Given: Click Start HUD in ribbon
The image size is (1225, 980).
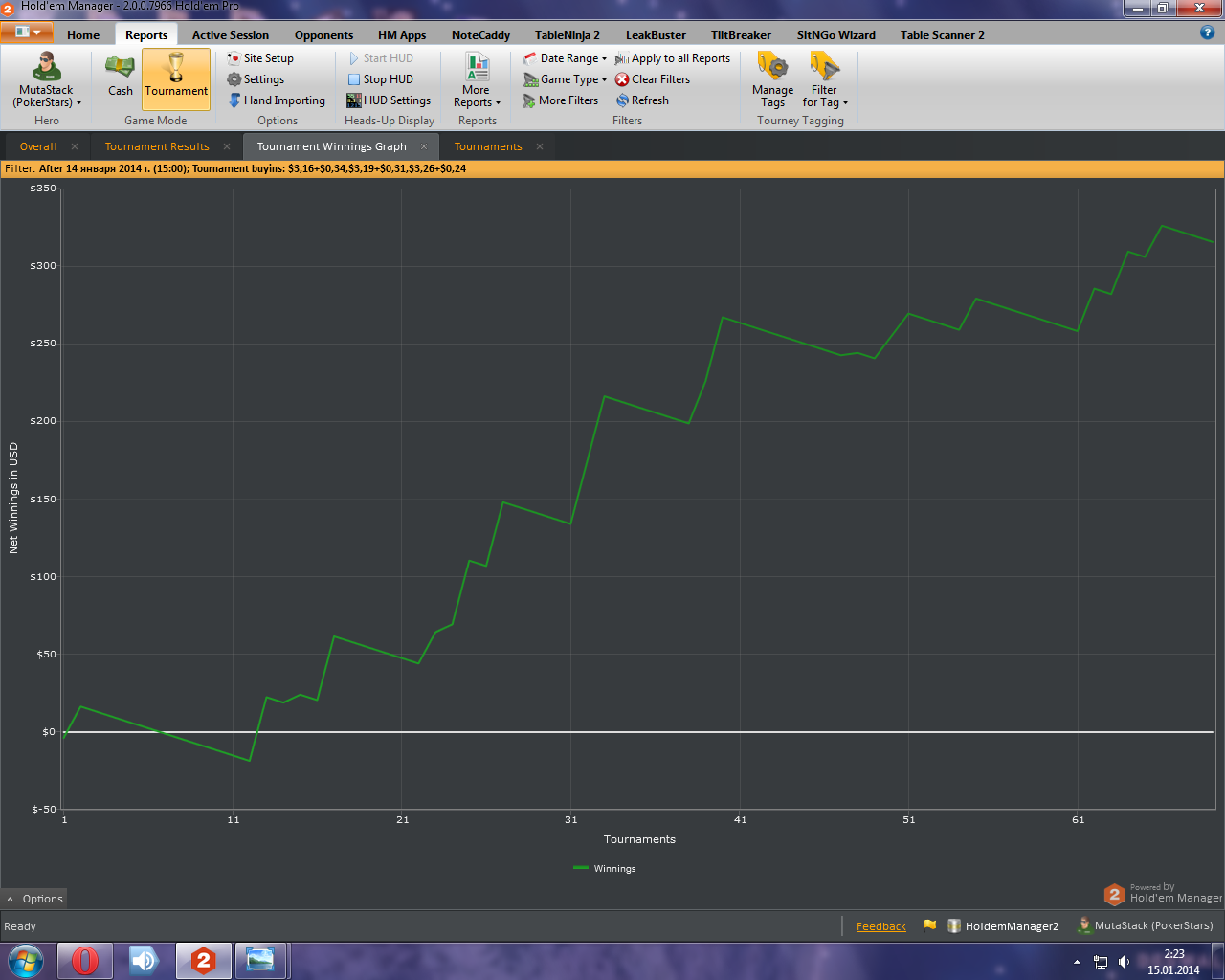Looking at the screenshot, I should 380,58.
